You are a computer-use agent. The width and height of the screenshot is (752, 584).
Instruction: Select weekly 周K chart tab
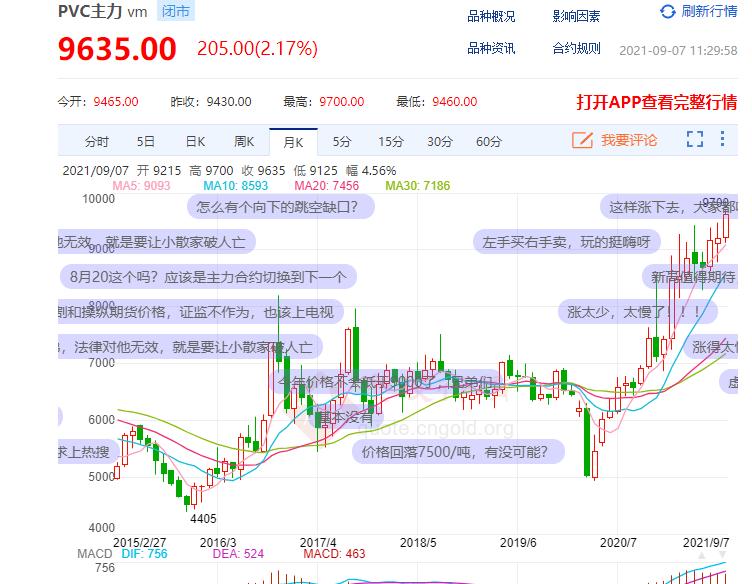244,142
